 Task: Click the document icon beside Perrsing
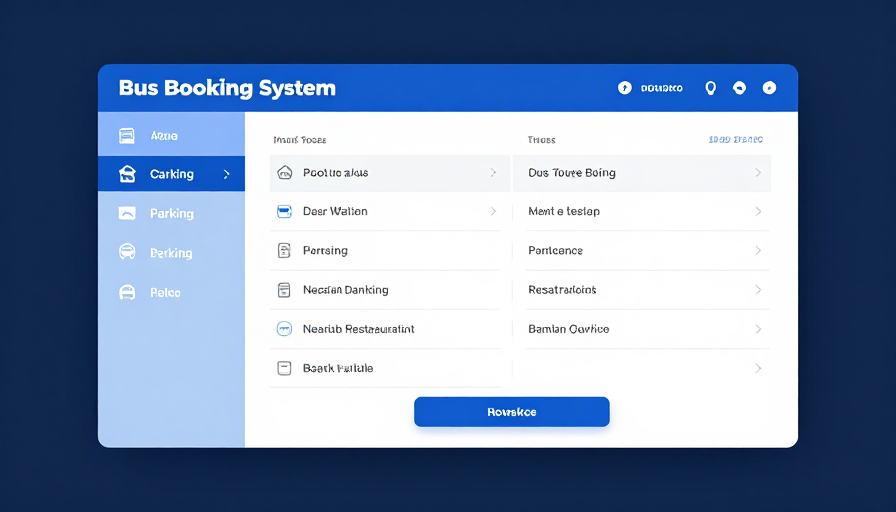(x=284, y=250)
